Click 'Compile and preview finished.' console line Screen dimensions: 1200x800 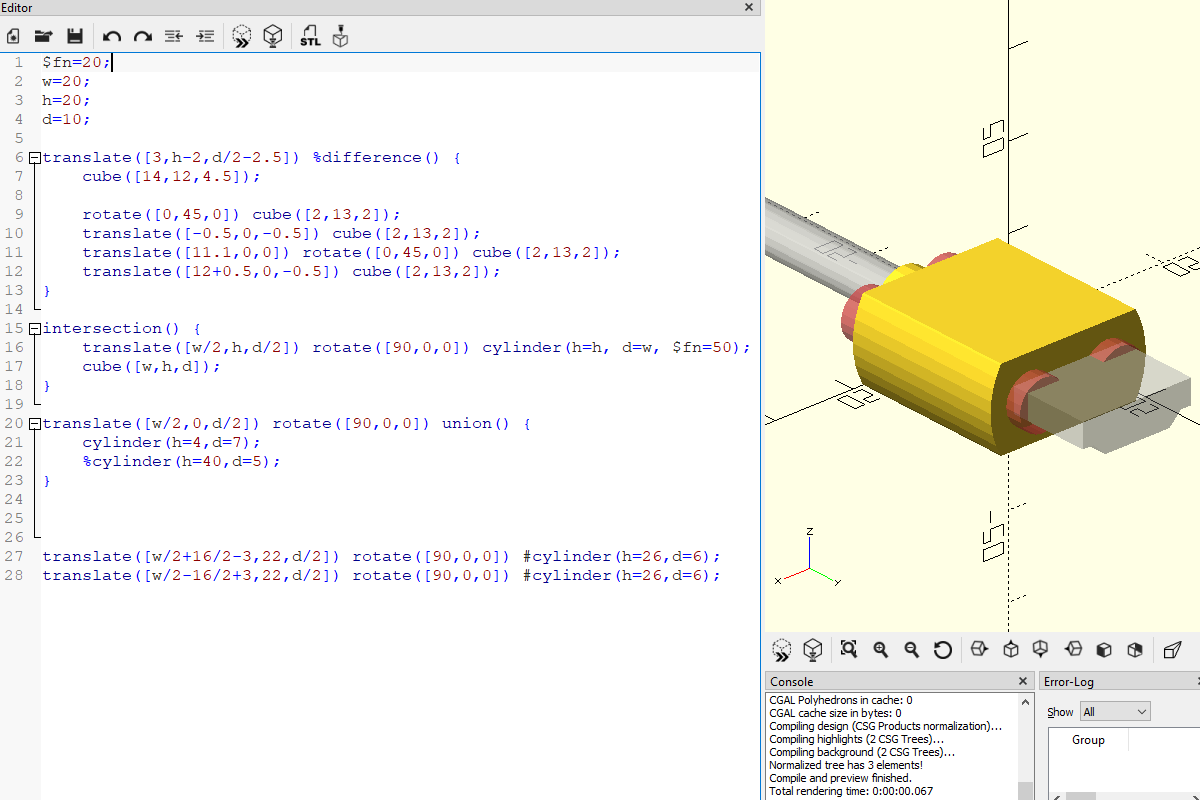pos(840,778)
